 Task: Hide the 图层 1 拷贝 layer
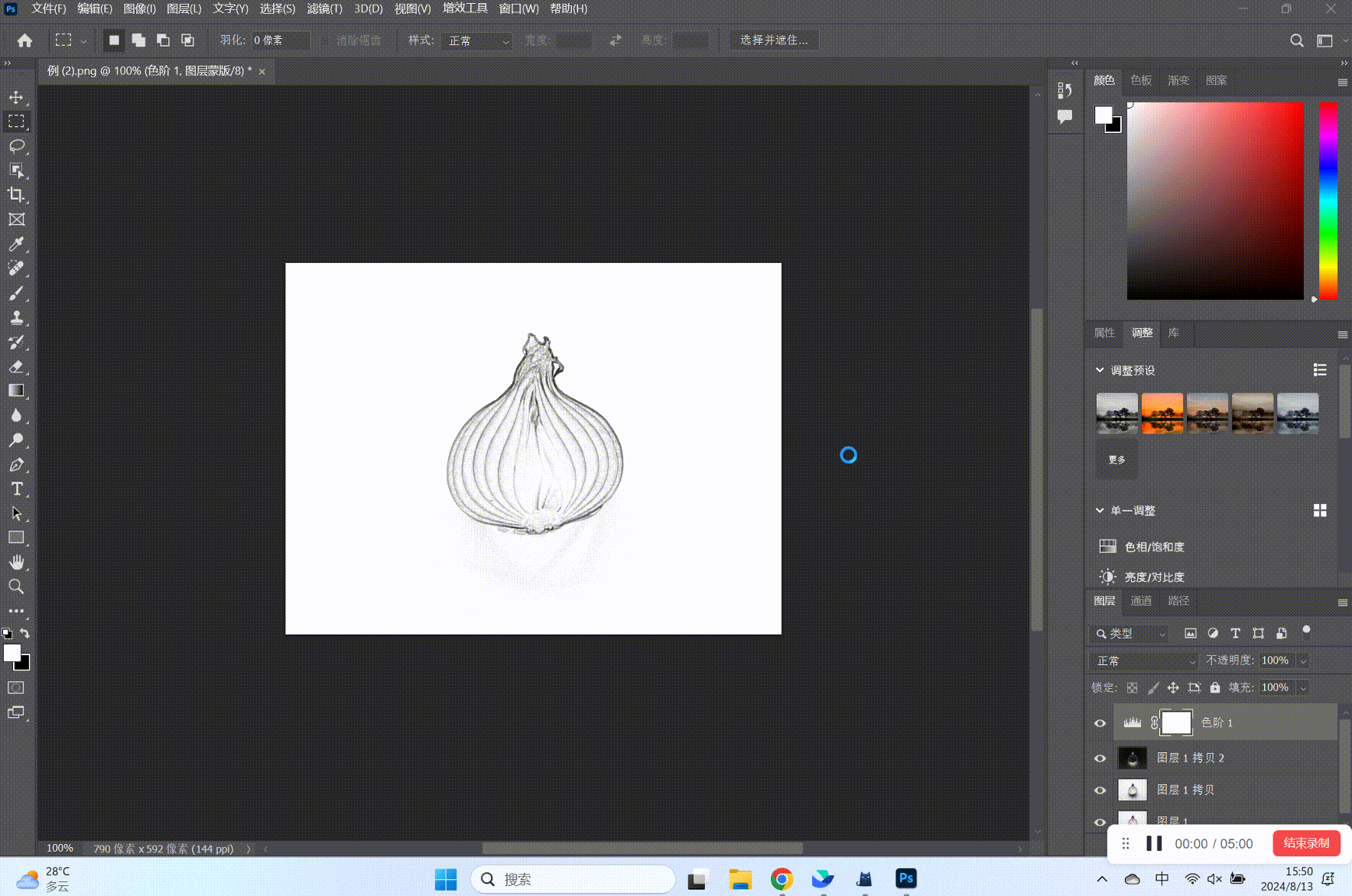coord(1100,790)
